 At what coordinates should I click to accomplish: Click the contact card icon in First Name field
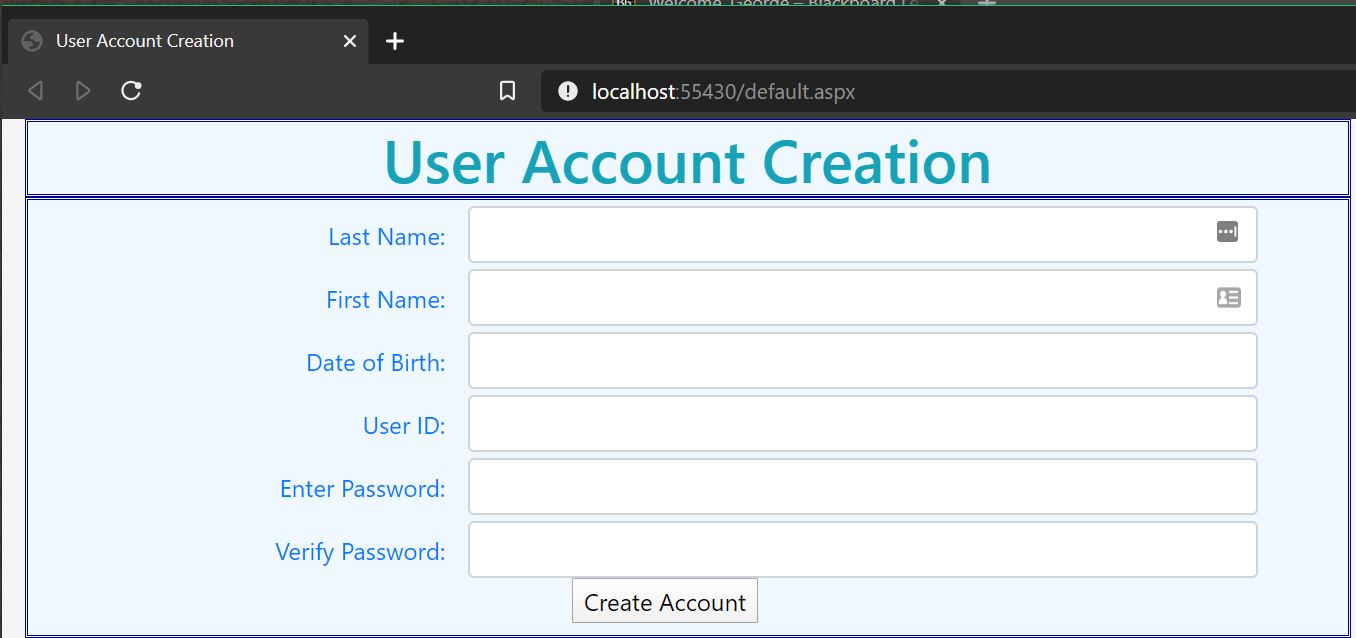[x=1228, y=297]
